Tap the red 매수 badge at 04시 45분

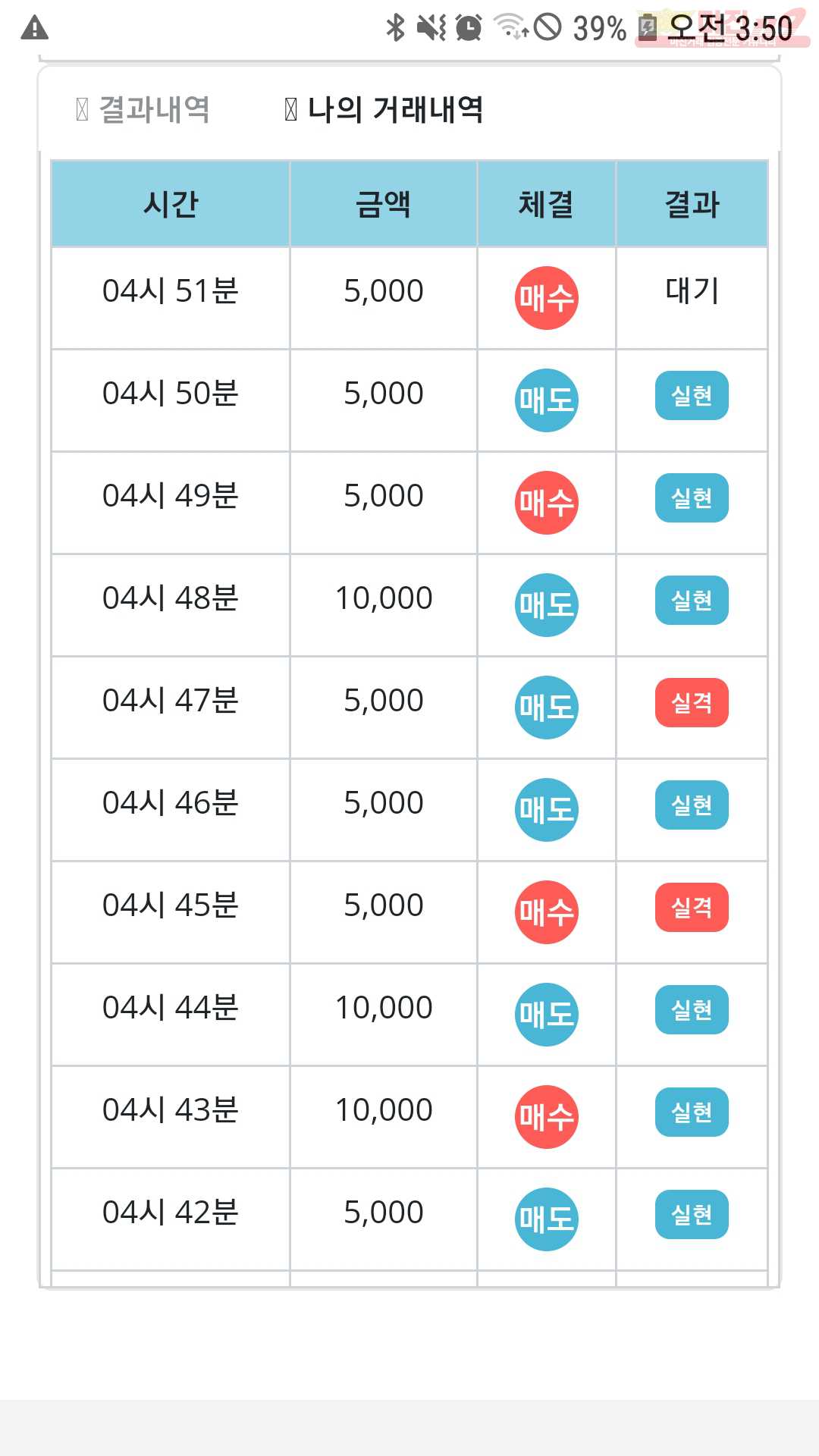click(546, 912)
